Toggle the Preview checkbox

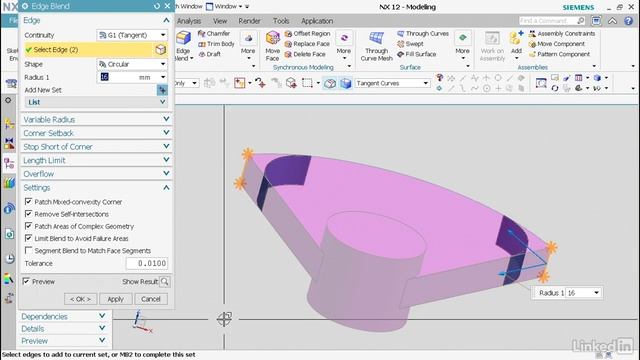(x=26, y=281)
